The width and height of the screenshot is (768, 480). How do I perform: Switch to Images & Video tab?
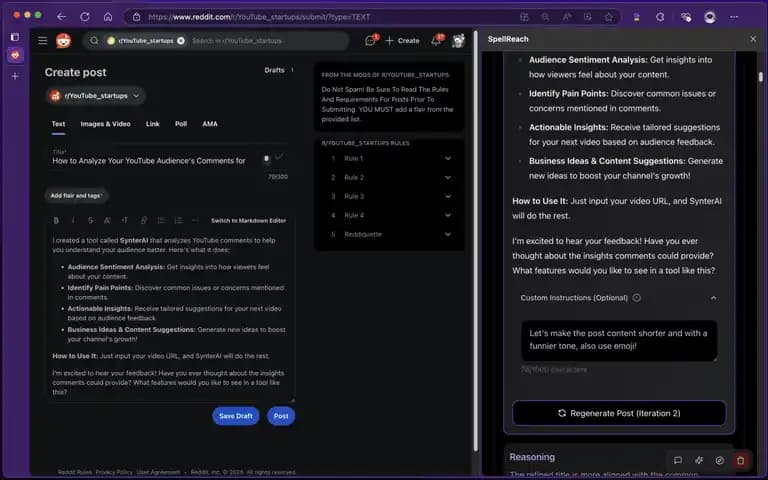click(105, 124)
